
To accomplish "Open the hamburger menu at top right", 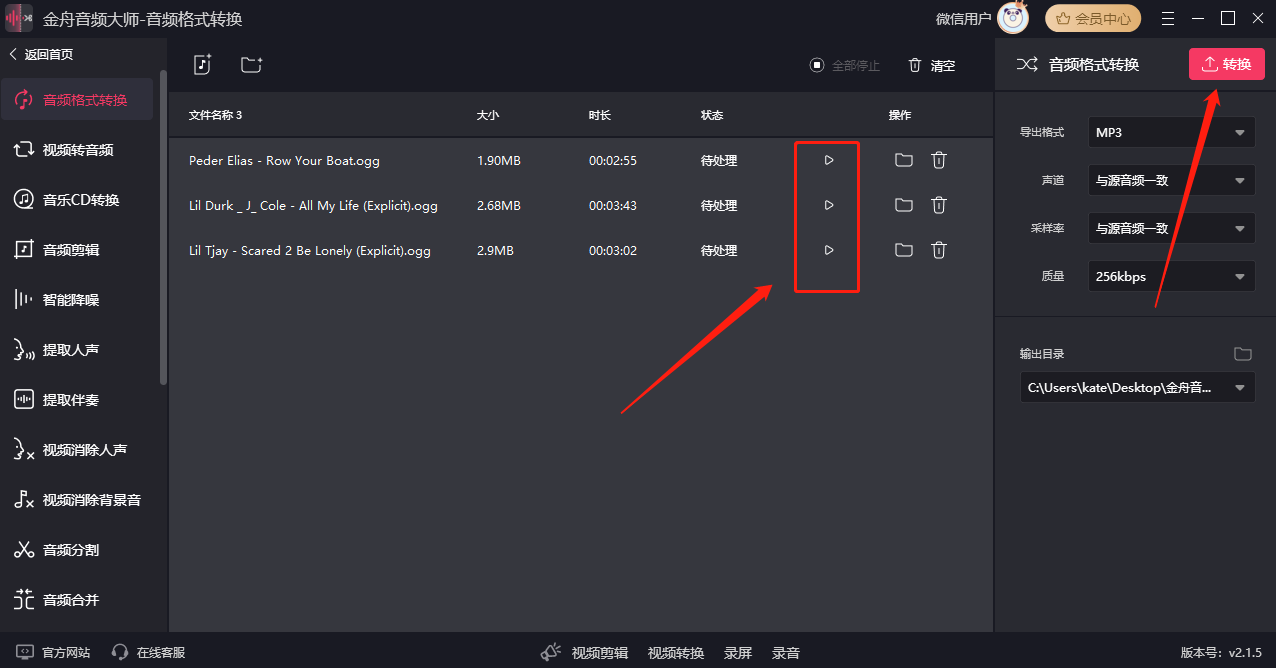I will point(1166,18).
